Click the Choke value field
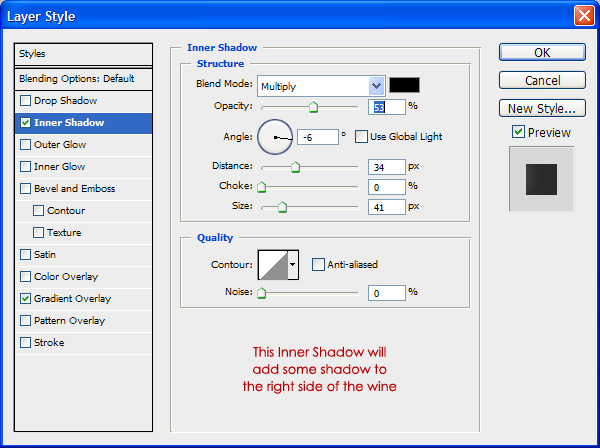Image resolution: width=600 pixels, height=448 pixels. pos(386,187)
